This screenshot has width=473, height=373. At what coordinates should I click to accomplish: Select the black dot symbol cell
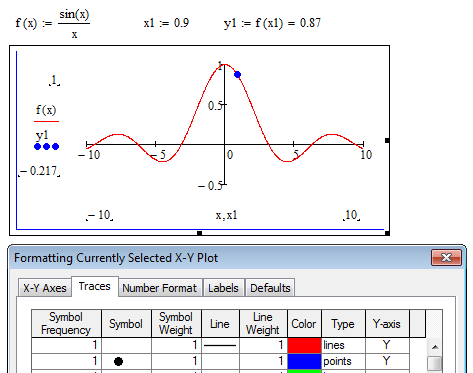126,361
